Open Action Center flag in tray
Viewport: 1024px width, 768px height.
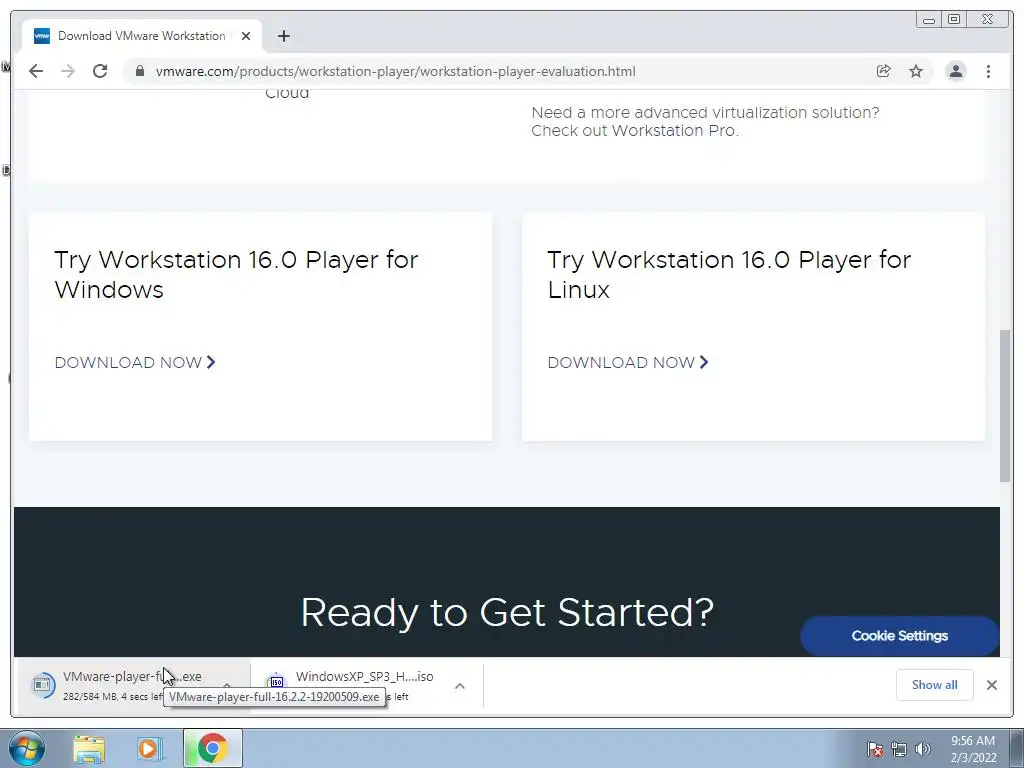coord(875,749)
